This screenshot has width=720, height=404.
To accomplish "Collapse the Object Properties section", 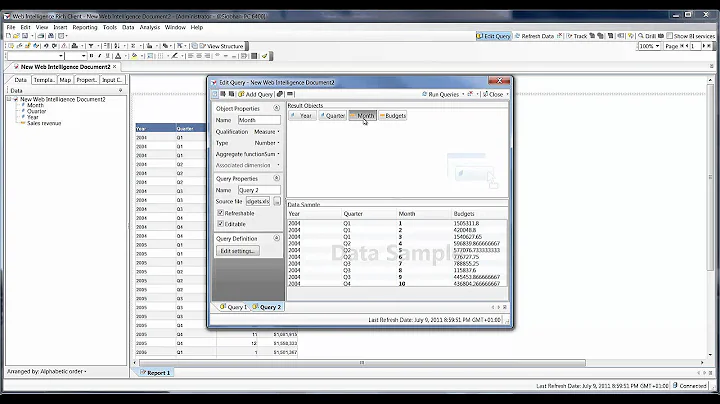I will (276, 108).
